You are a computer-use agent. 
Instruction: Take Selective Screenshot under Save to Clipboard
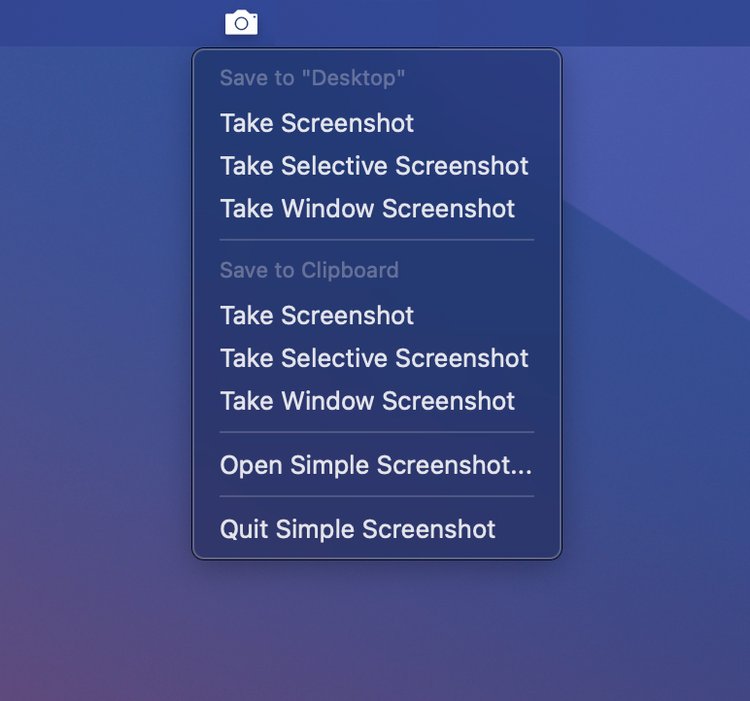click(376, 358)
